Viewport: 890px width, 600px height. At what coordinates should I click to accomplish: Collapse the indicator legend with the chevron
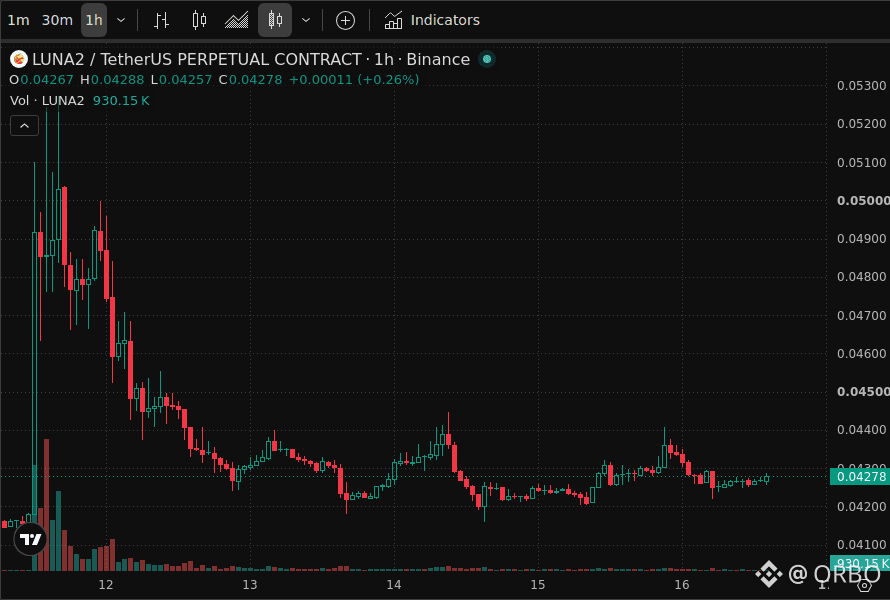24,125
